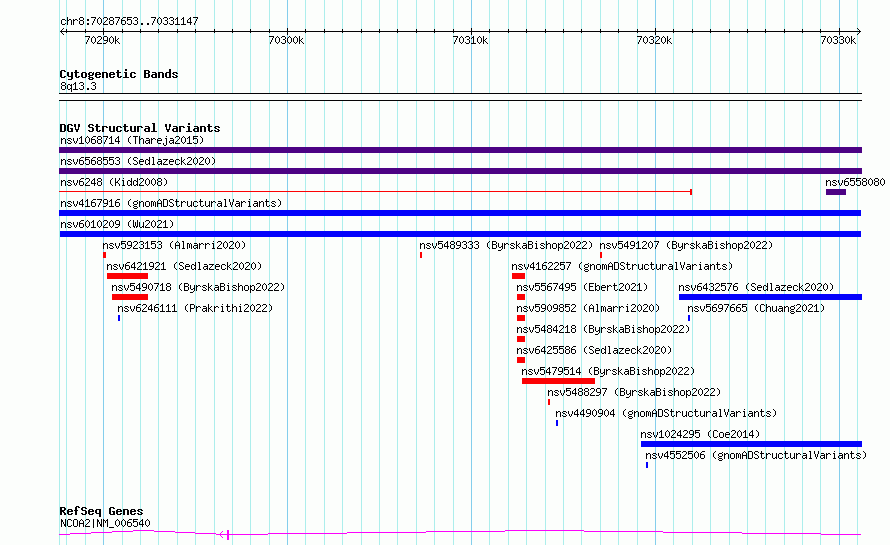890x545 pixels.
Task: Select the nsv4167916 blue variant bar
Action: [460, 213]
